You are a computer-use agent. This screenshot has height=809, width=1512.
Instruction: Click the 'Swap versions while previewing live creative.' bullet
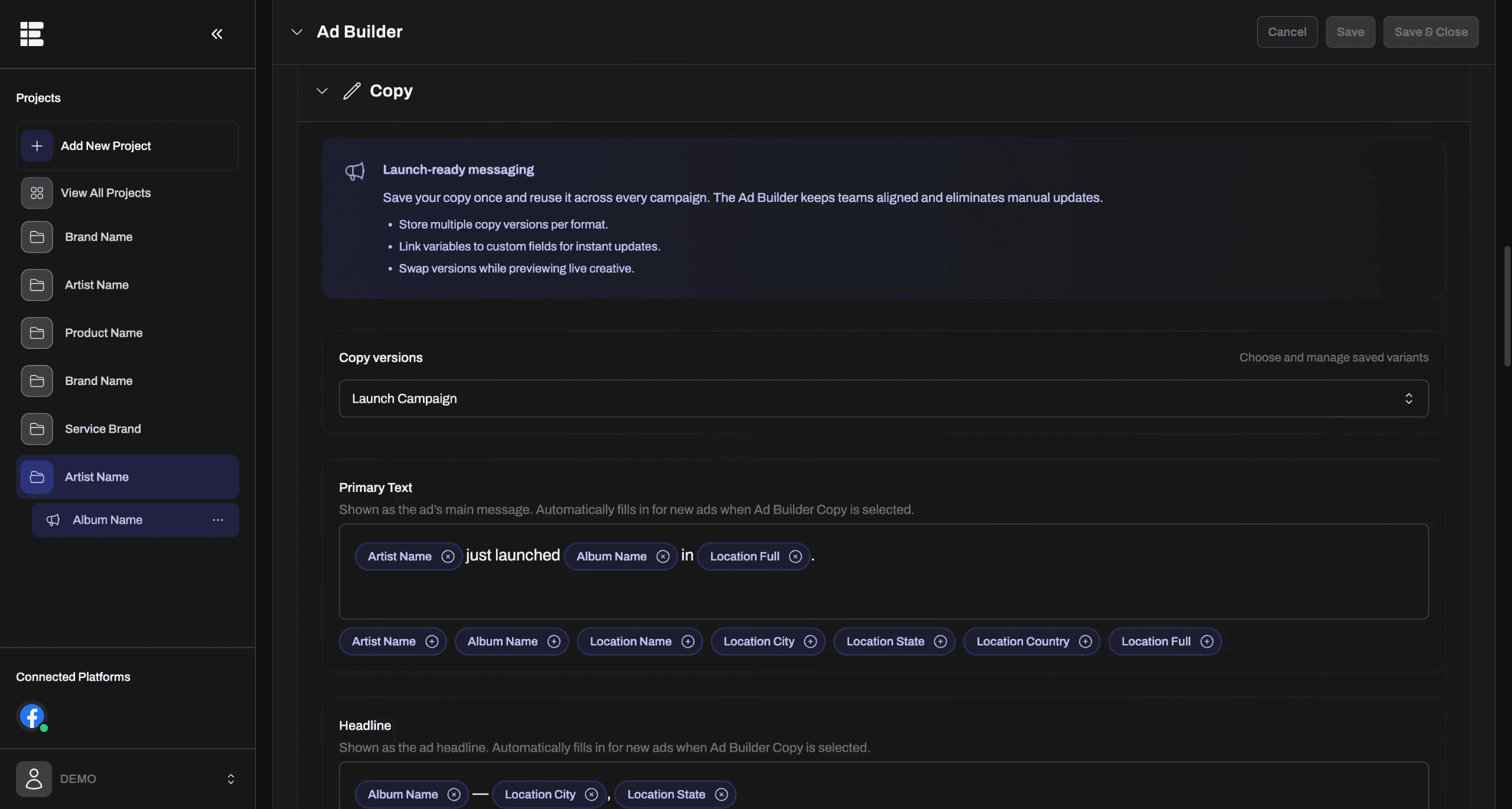[x=516, y=268]
